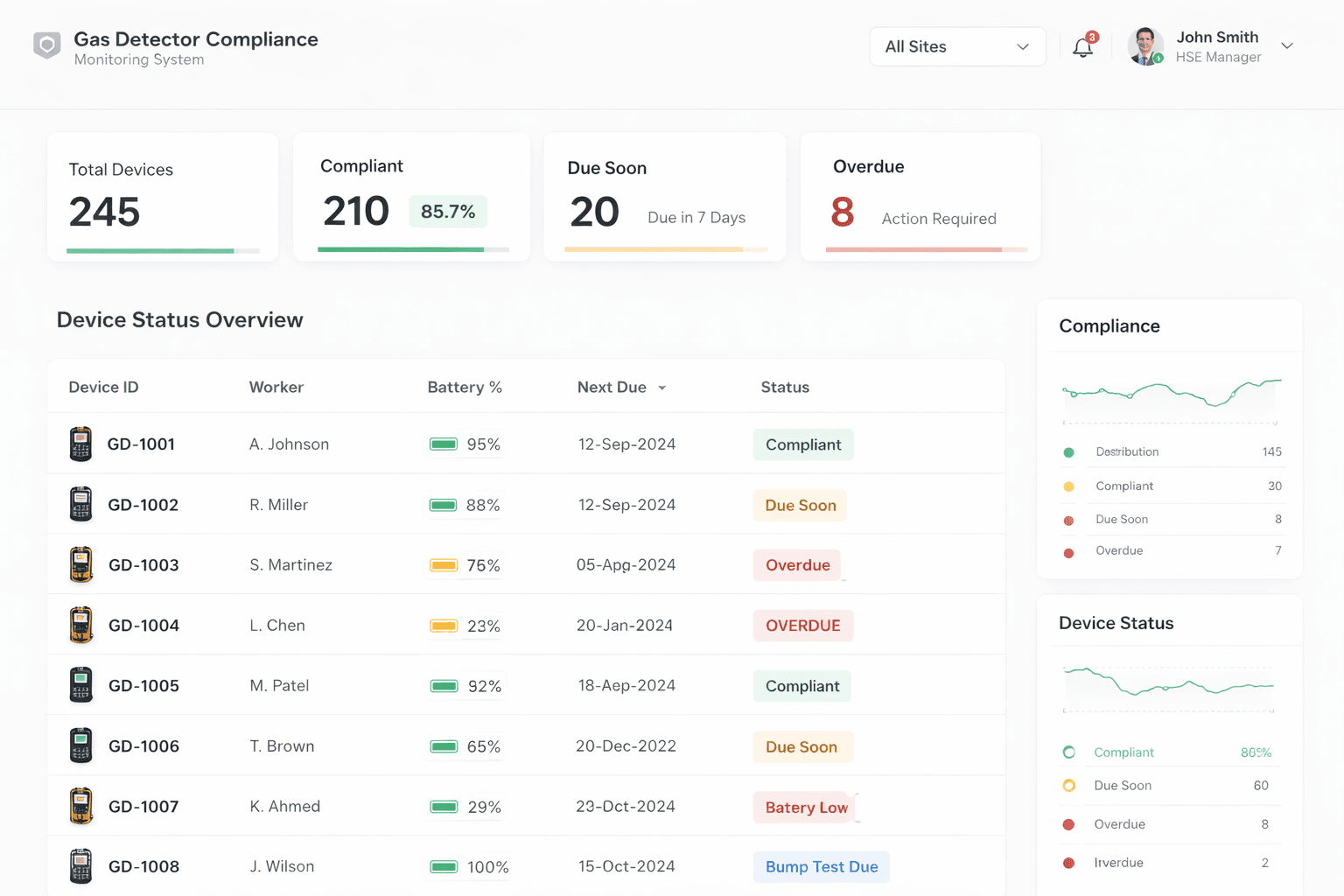Expand John Smith's account menu chevron

1286,45
